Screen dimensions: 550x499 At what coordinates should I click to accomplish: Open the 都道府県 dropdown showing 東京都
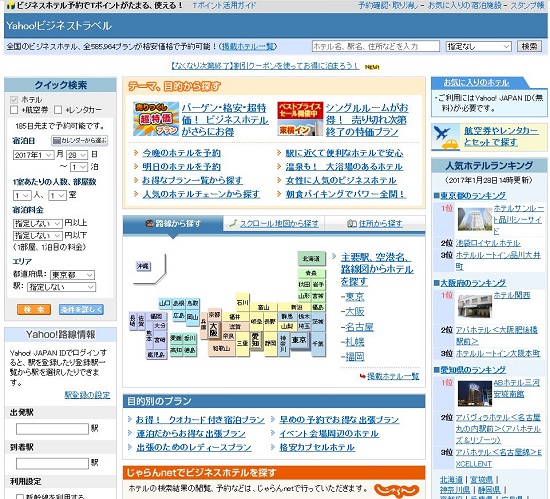[73, 275]
